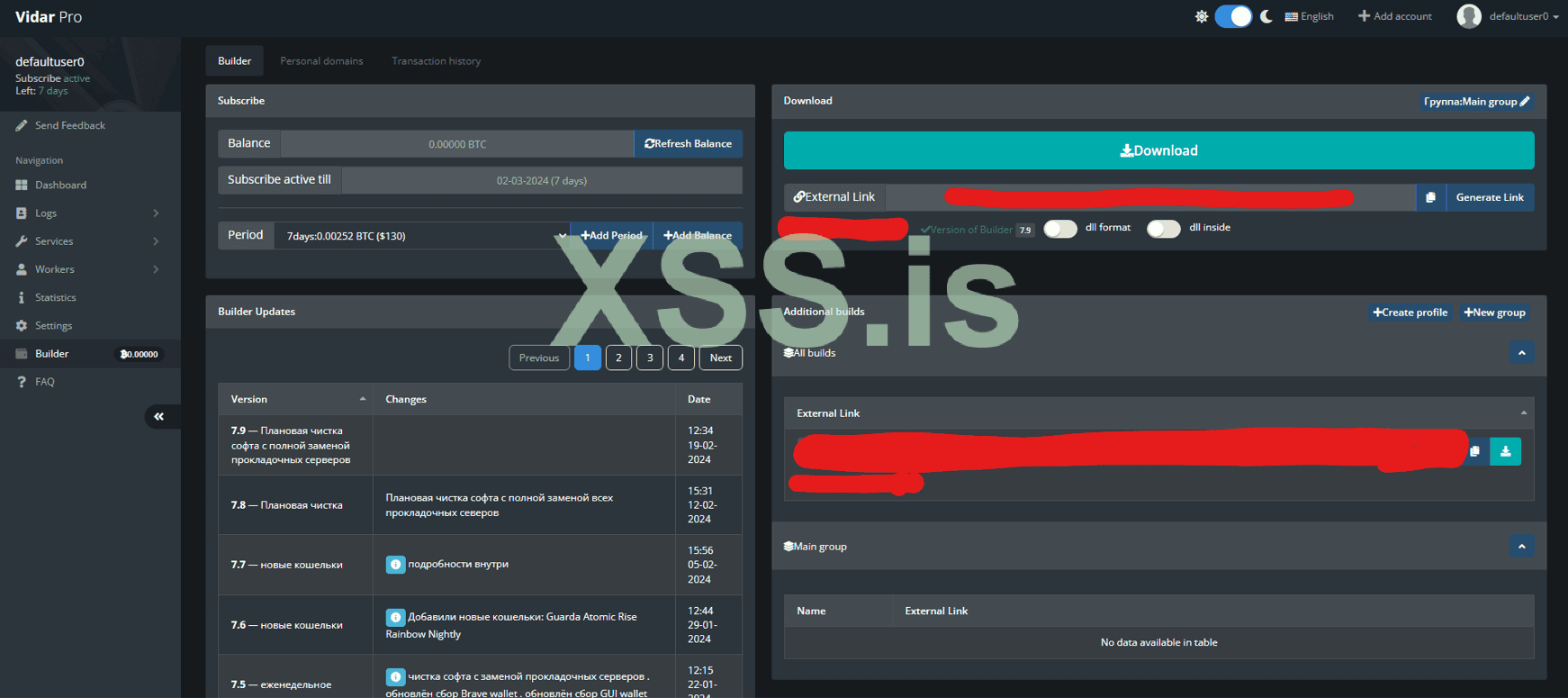Viewport: 1568px width, 698px height.
Task: Click the Subscribe active till date field
Action: tap(542, 180)
